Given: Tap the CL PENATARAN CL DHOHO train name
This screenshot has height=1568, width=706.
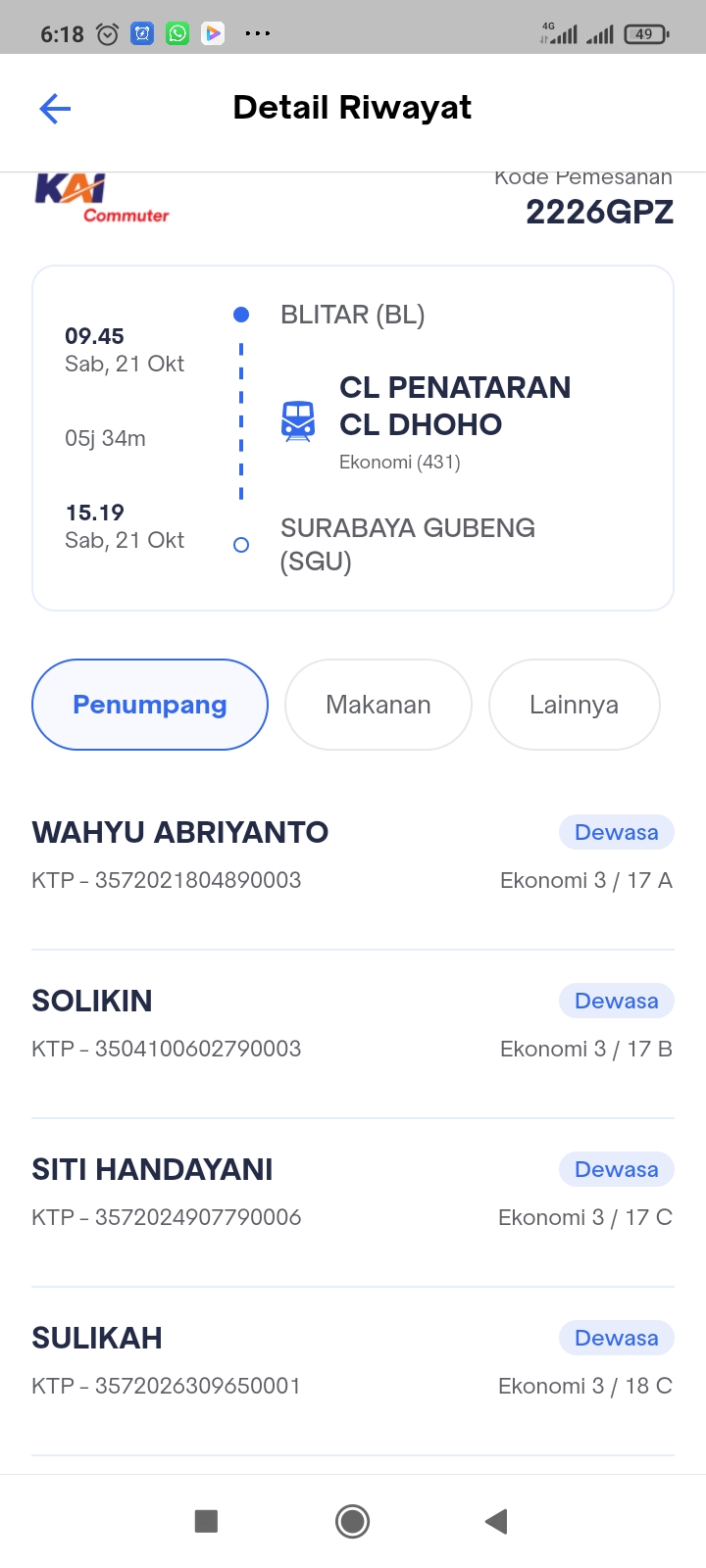Looking at the screenshot, I should 455,406.
